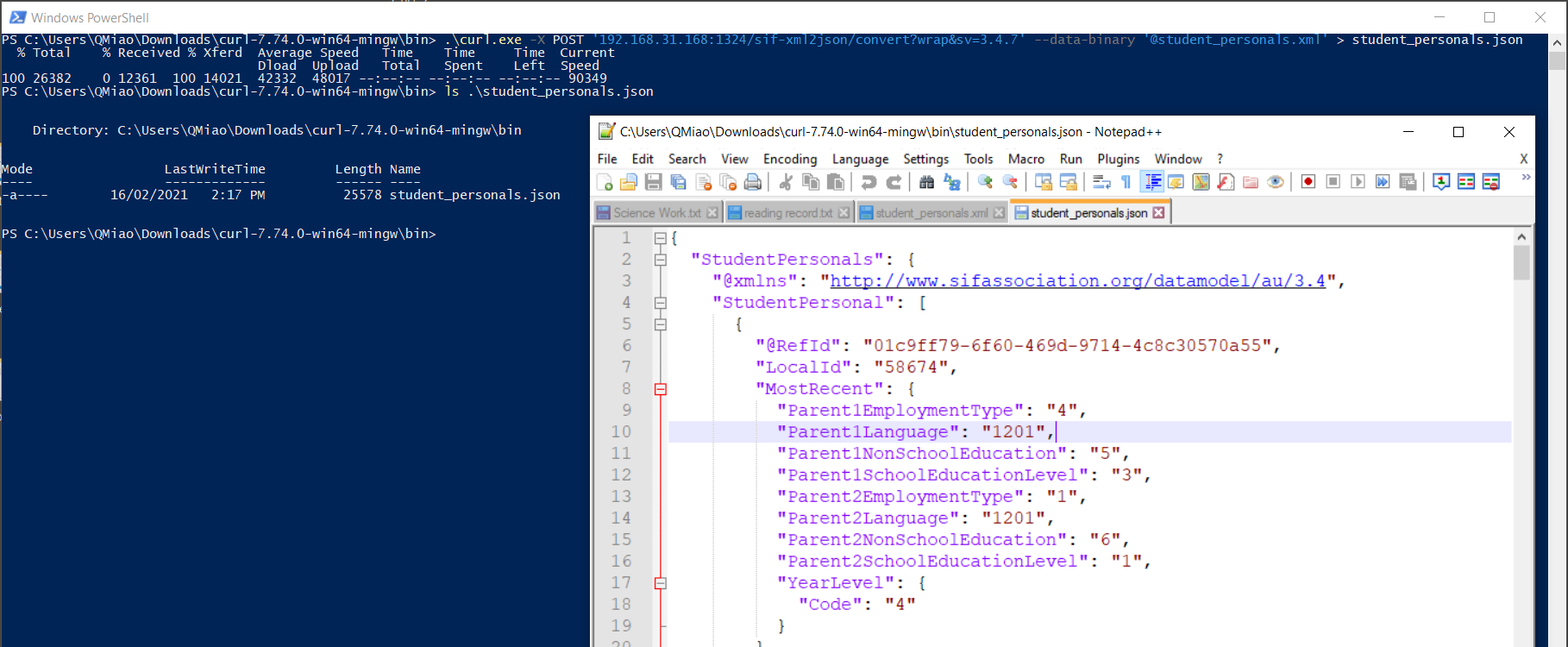Click the user-defined language icon

pyautogui.click(x=1176, y=182)
